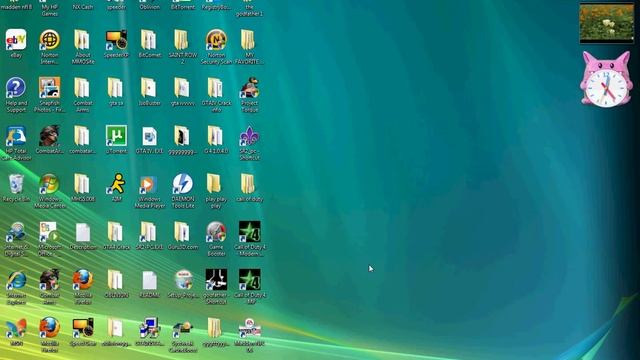The height and width of the screenshot is (360, 640).
Task: Launch Game Booster
Action: click(216, 232)
